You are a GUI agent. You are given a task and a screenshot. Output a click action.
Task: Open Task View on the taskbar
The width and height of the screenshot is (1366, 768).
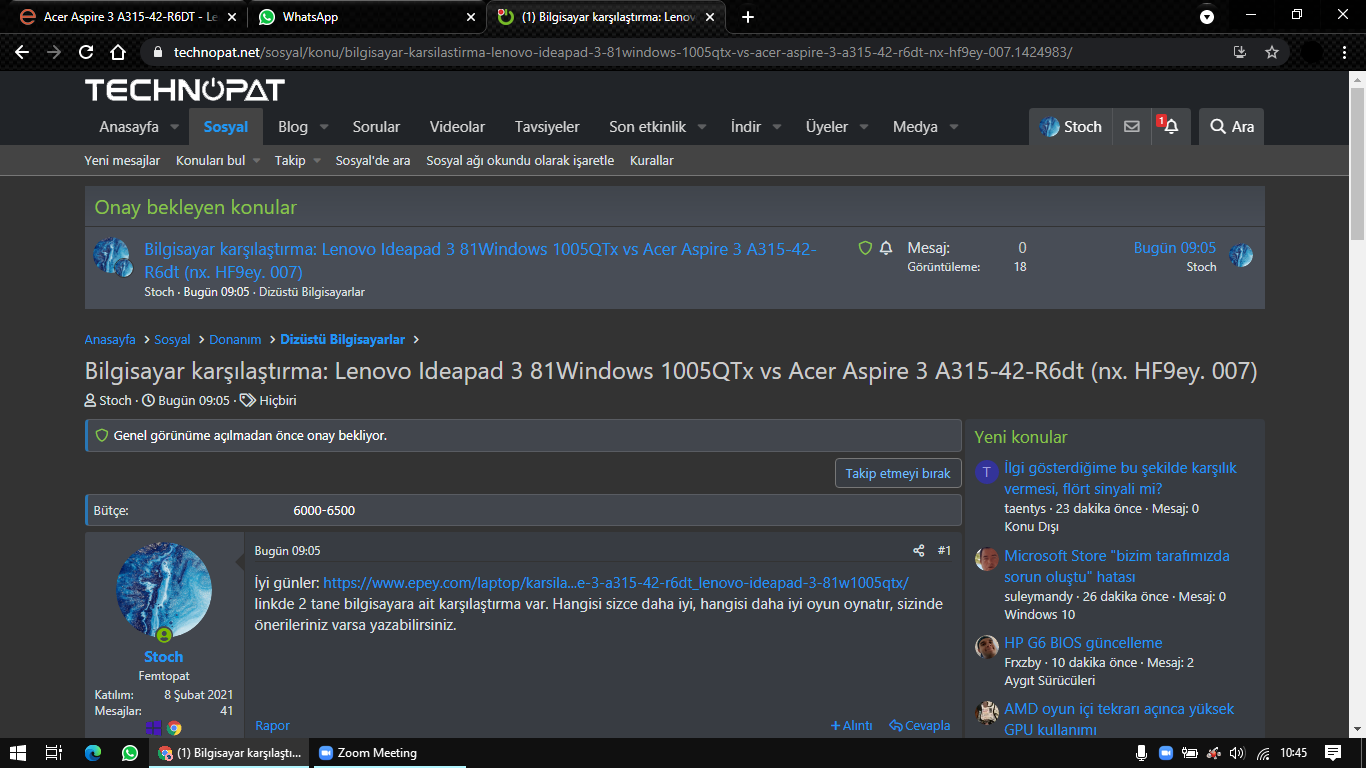[x=54, y=753]
